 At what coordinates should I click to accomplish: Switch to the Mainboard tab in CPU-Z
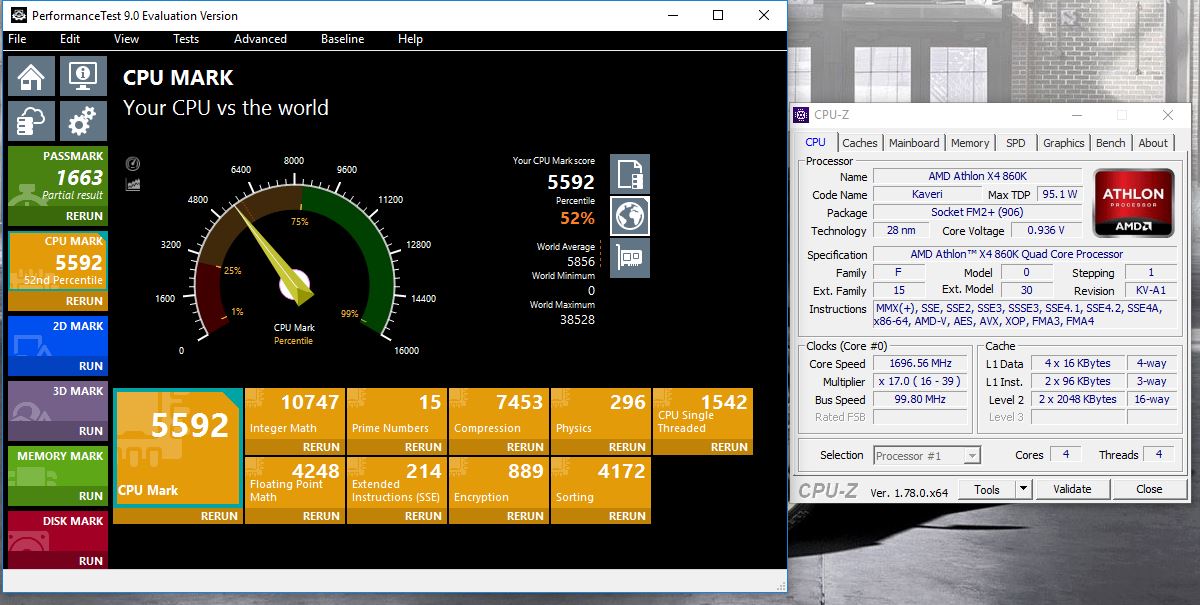(914, 143)
